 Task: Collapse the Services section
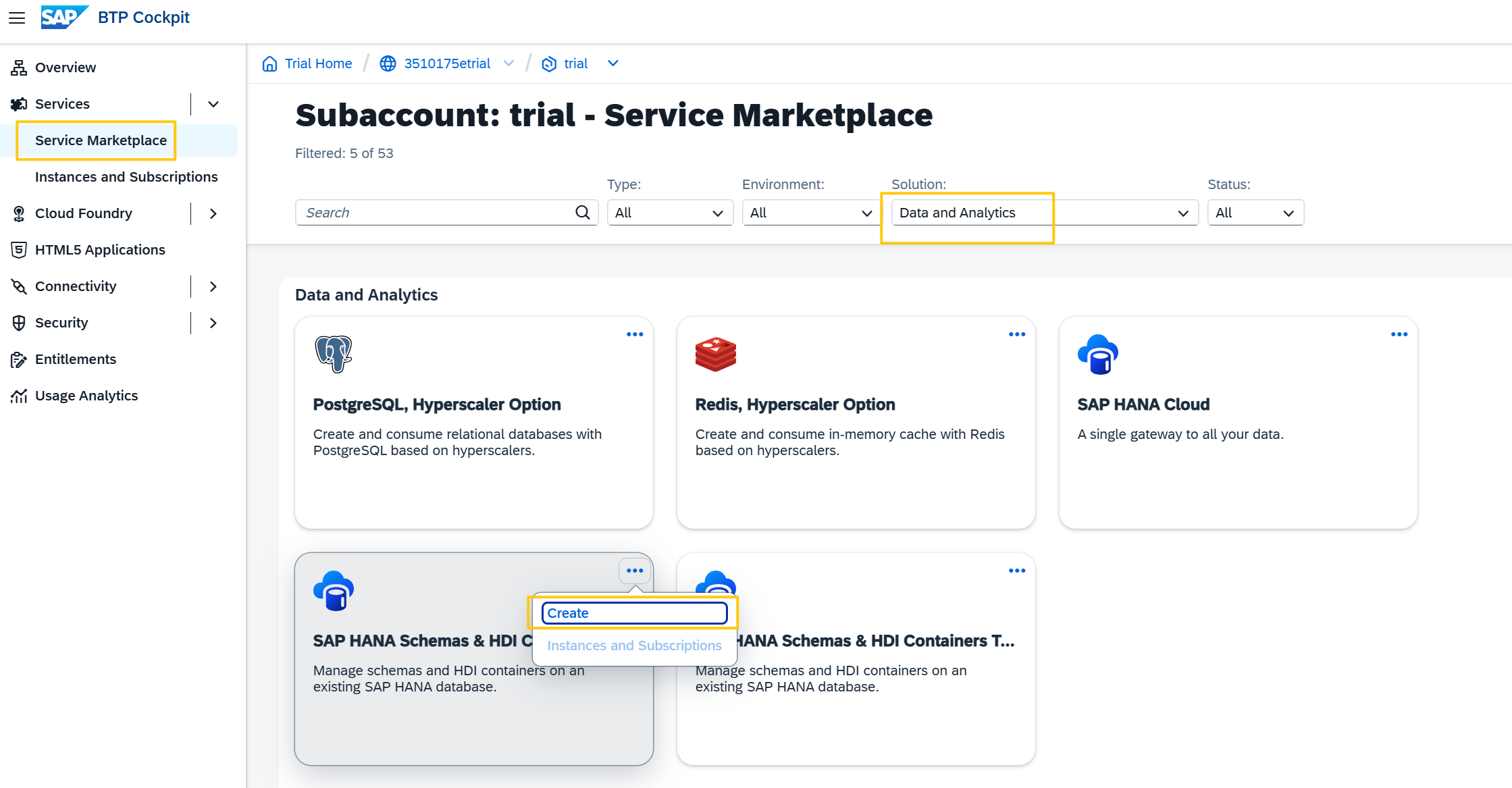213,104
